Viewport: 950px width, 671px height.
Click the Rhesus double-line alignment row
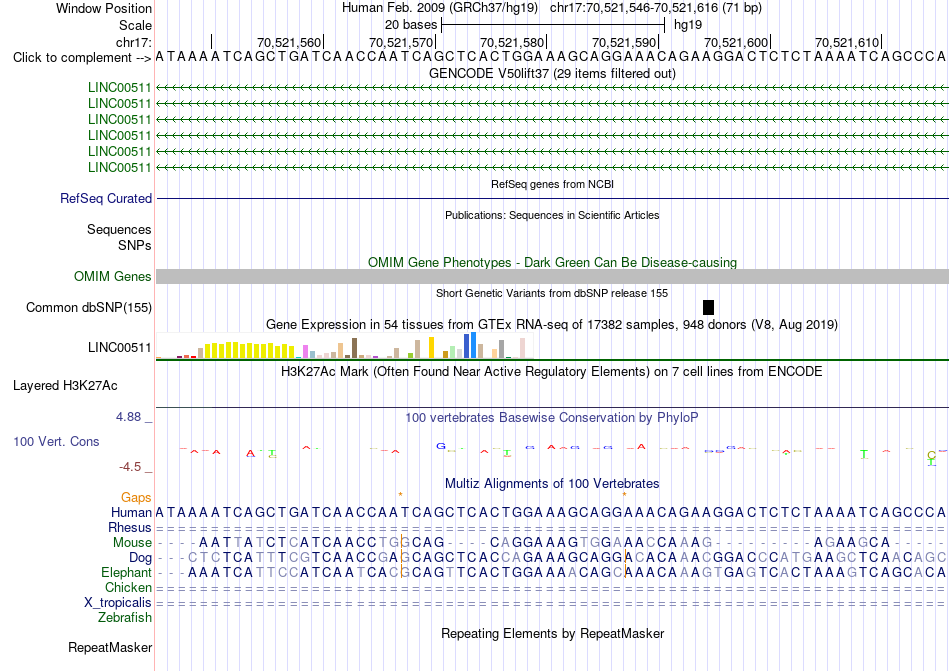[552, 528]
